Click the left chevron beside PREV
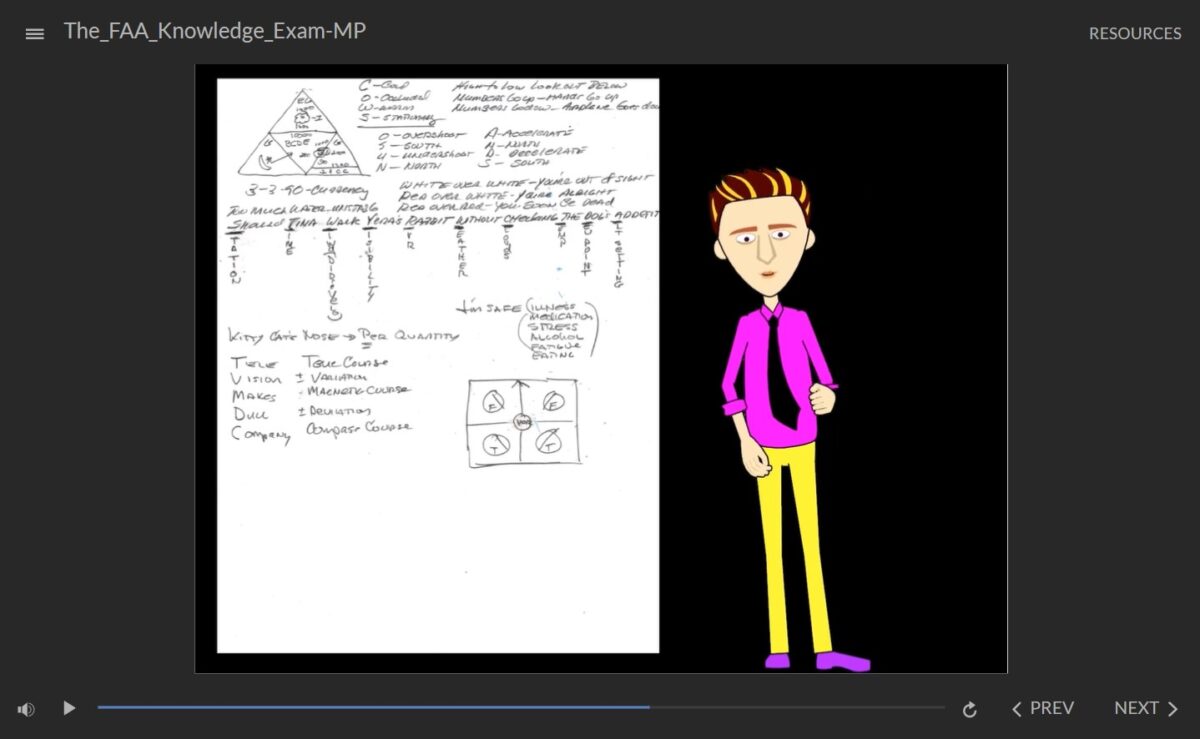Screen dimensions: 1200x739 pyautogui.click(x=1016, y=709)
